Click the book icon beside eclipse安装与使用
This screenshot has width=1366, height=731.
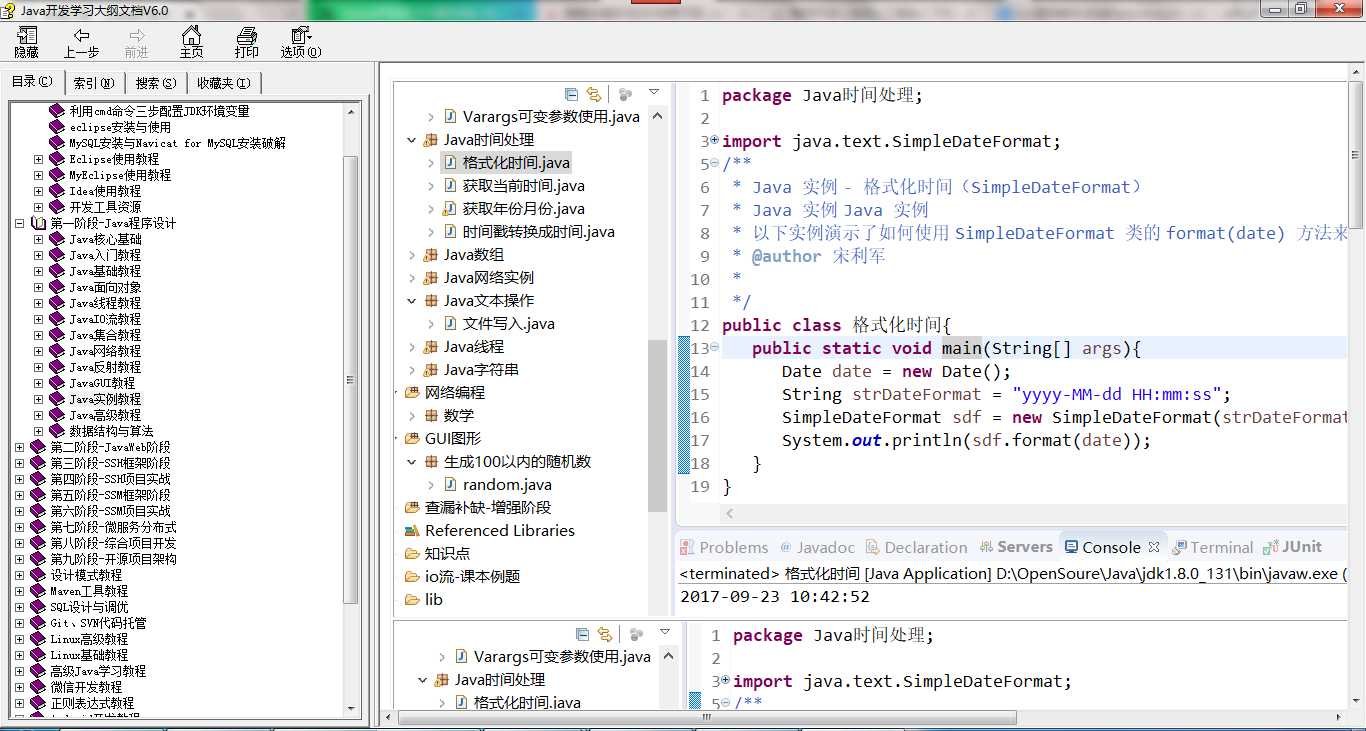57,127
